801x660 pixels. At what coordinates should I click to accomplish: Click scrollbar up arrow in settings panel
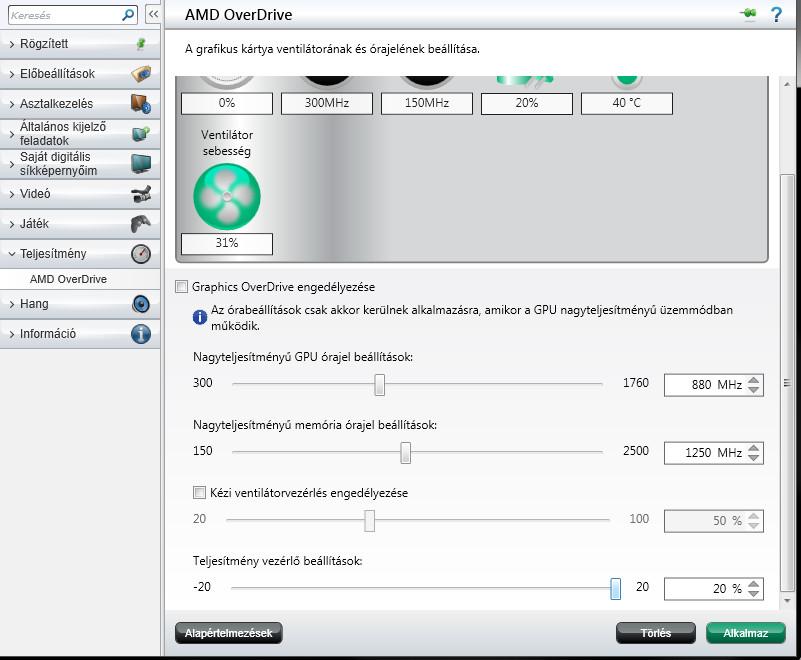pyautogui.click(x=787, y=84)
